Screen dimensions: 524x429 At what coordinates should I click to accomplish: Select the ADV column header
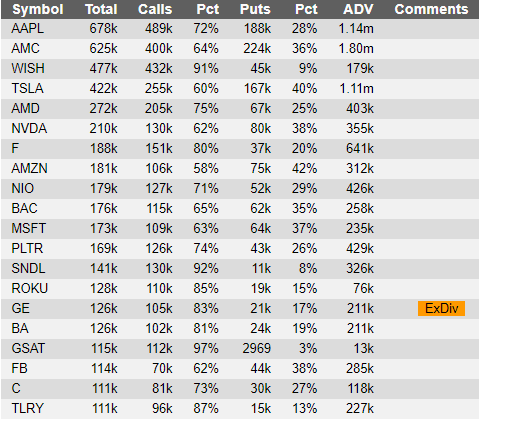coord(358,9)
